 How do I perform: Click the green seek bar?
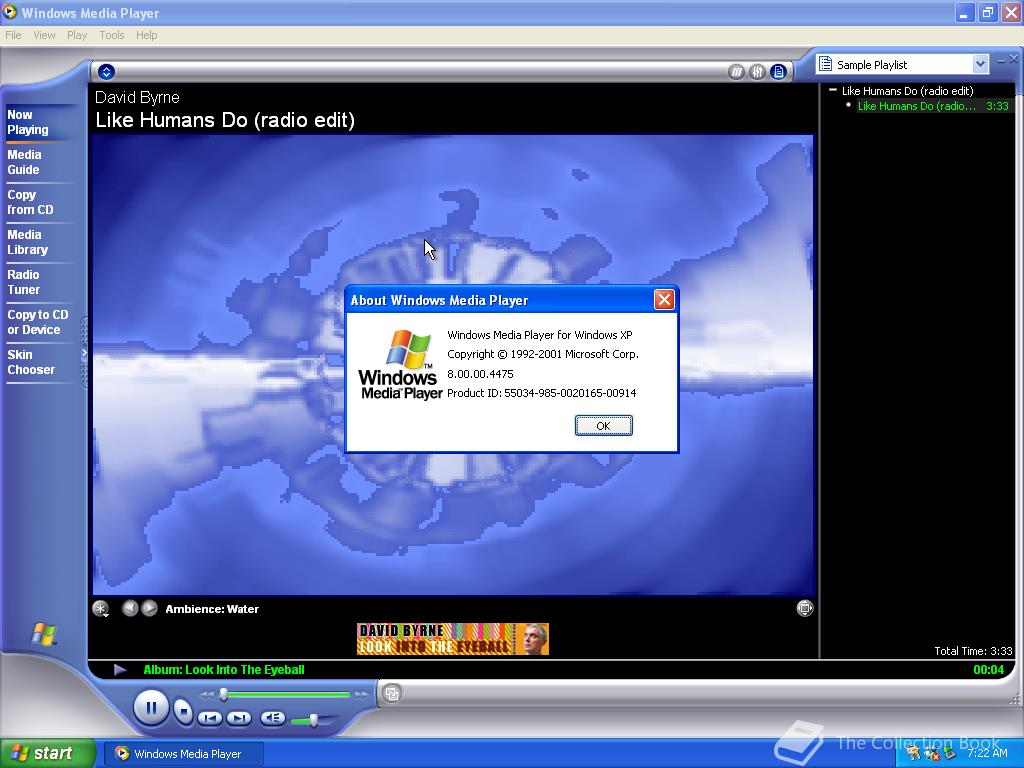(287, 695)
